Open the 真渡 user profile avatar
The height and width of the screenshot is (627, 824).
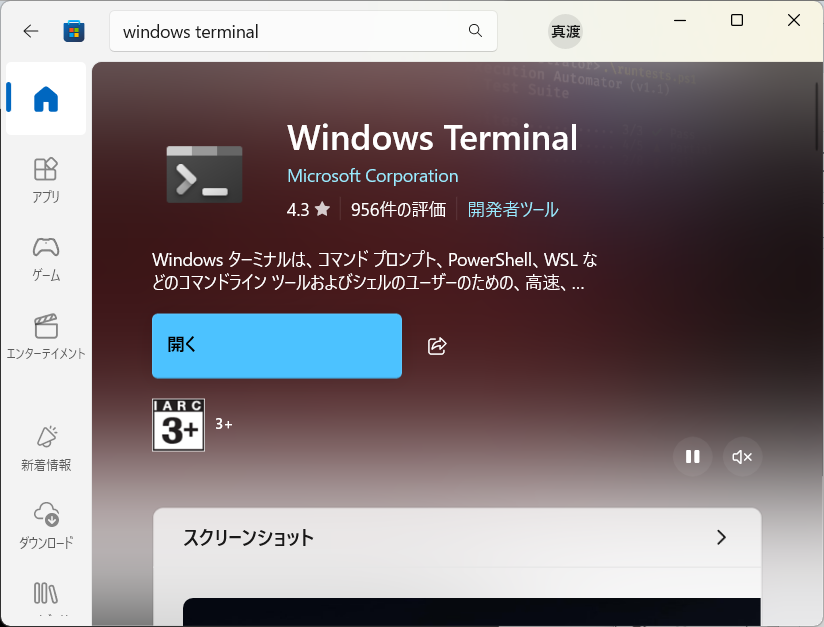(565, 31)
